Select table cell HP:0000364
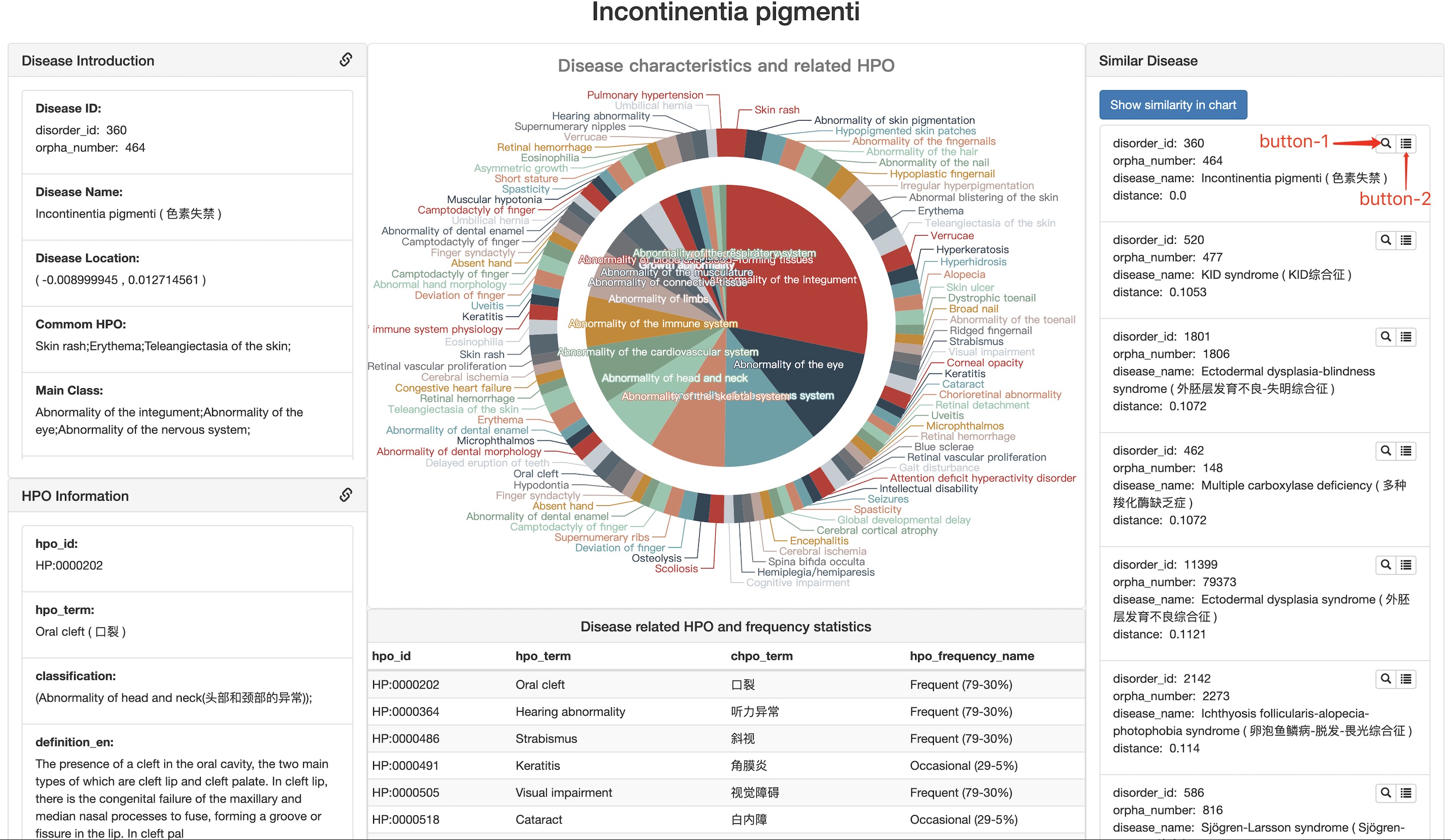 coord(405,712)
